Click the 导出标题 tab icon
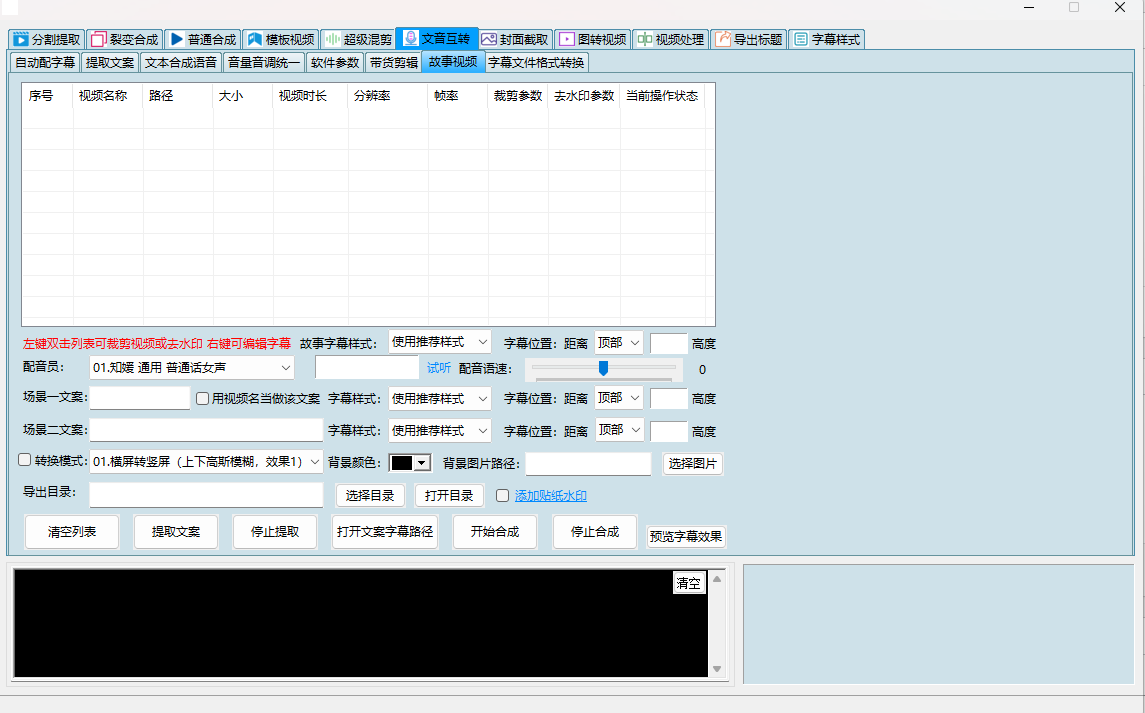The image size is (1145, 713). (x=722, y=40)
